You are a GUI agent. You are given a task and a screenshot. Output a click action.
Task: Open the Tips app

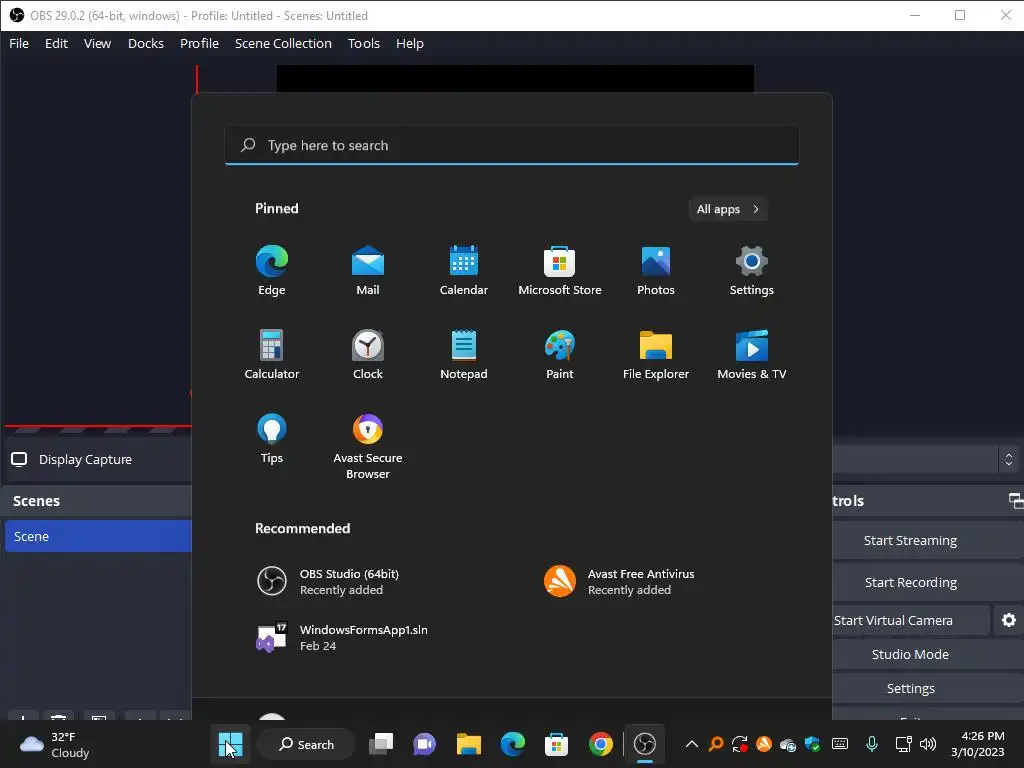[x=272, y=439]
